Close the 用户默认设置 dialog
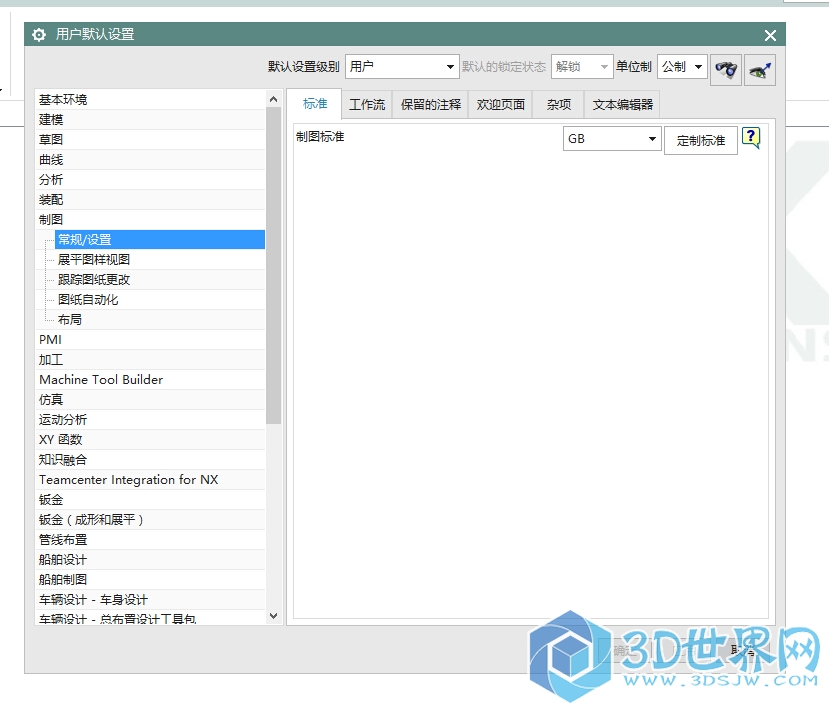Viewport: 829px width, 711px height. point(770,35)
